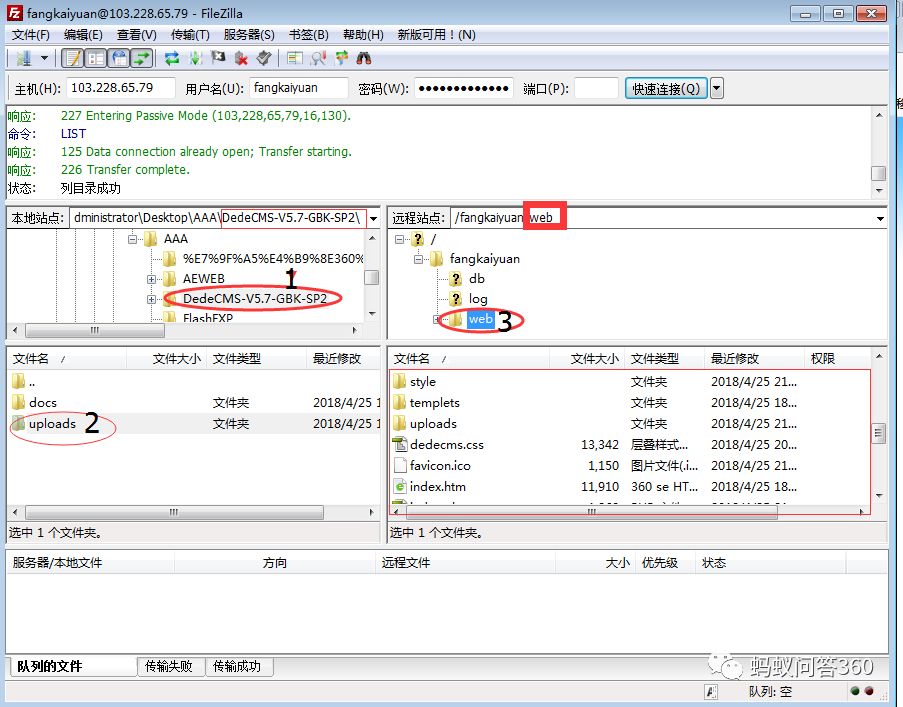Sort remote list by 最近修改 column

754,359
